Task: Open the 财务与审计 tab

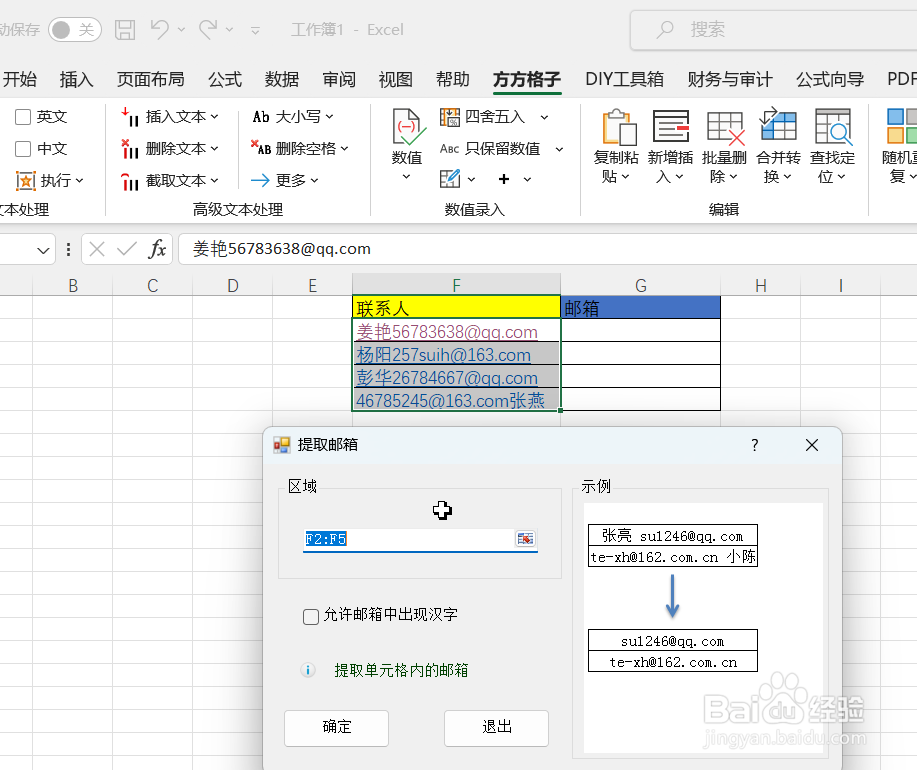Action: [x=730, y=79]
